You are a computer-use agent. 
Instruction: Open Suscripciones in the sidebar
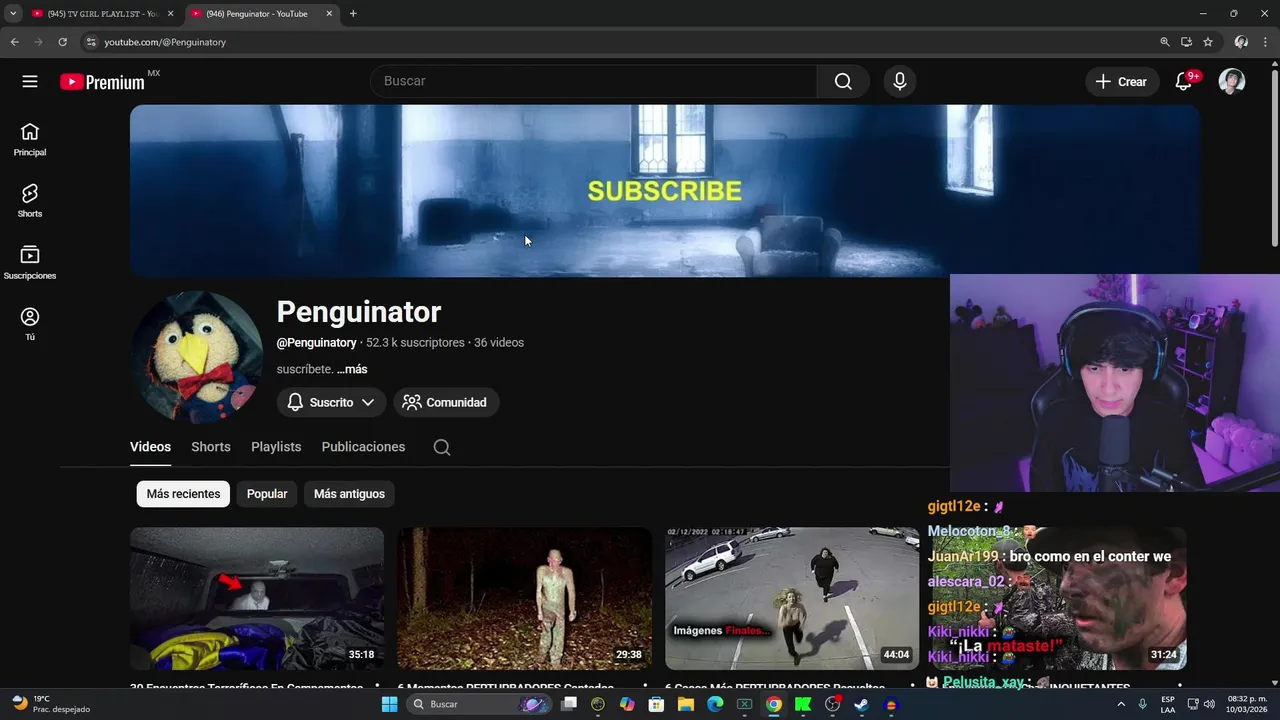(x=30, y=262)
